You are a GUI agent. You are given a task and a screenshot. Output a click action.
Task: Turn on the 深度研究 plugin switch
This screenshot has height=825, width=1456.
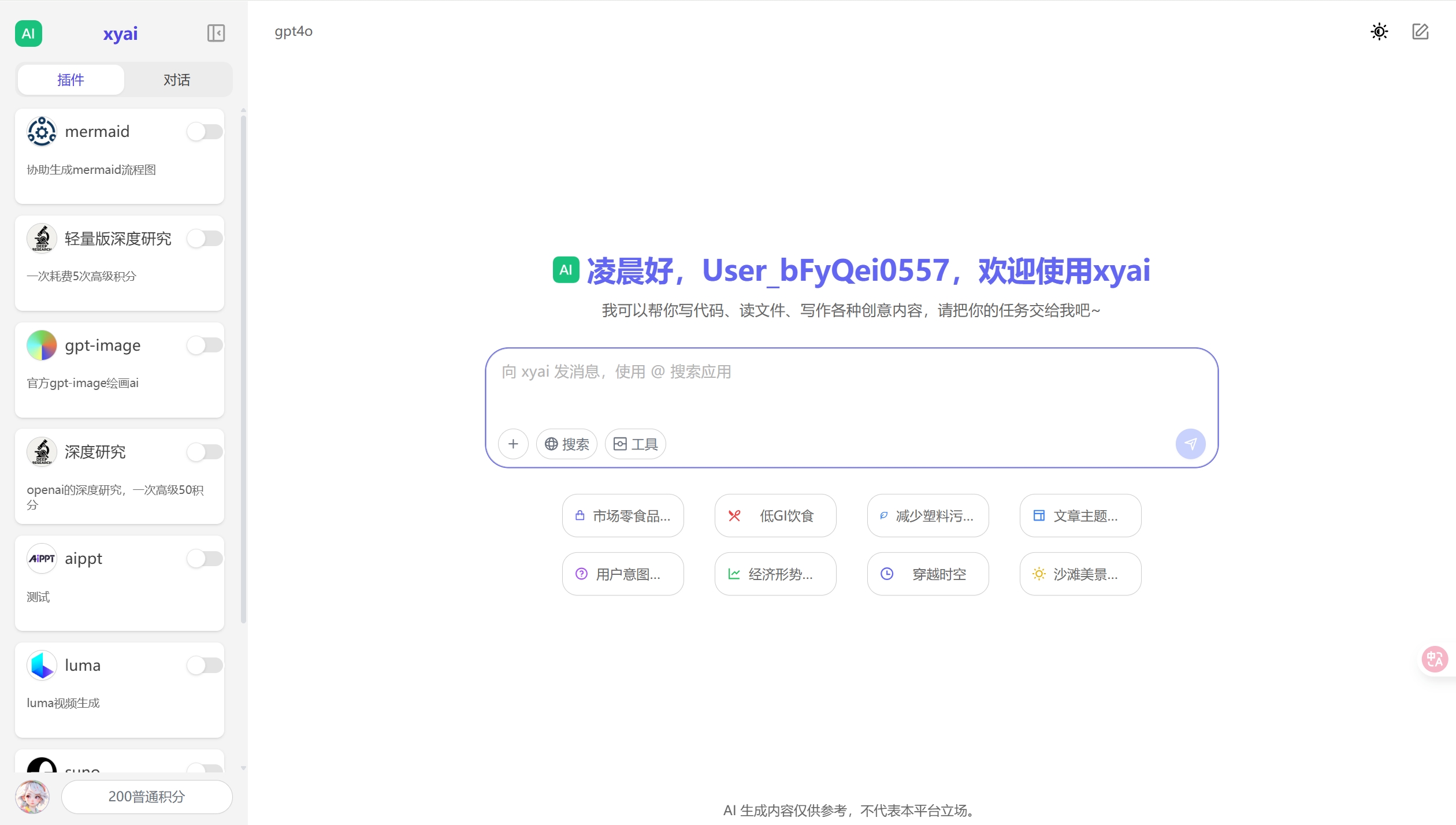click(205, 452)
